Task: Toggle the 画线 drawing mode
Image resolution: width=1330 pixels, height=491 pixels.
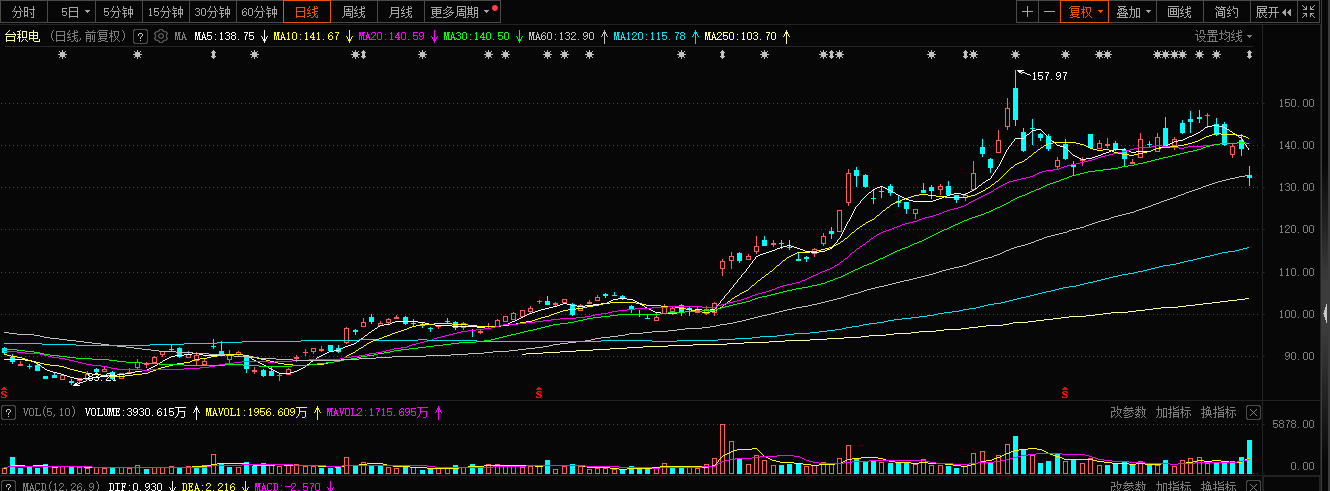Action: click(x=1180, y=12)
